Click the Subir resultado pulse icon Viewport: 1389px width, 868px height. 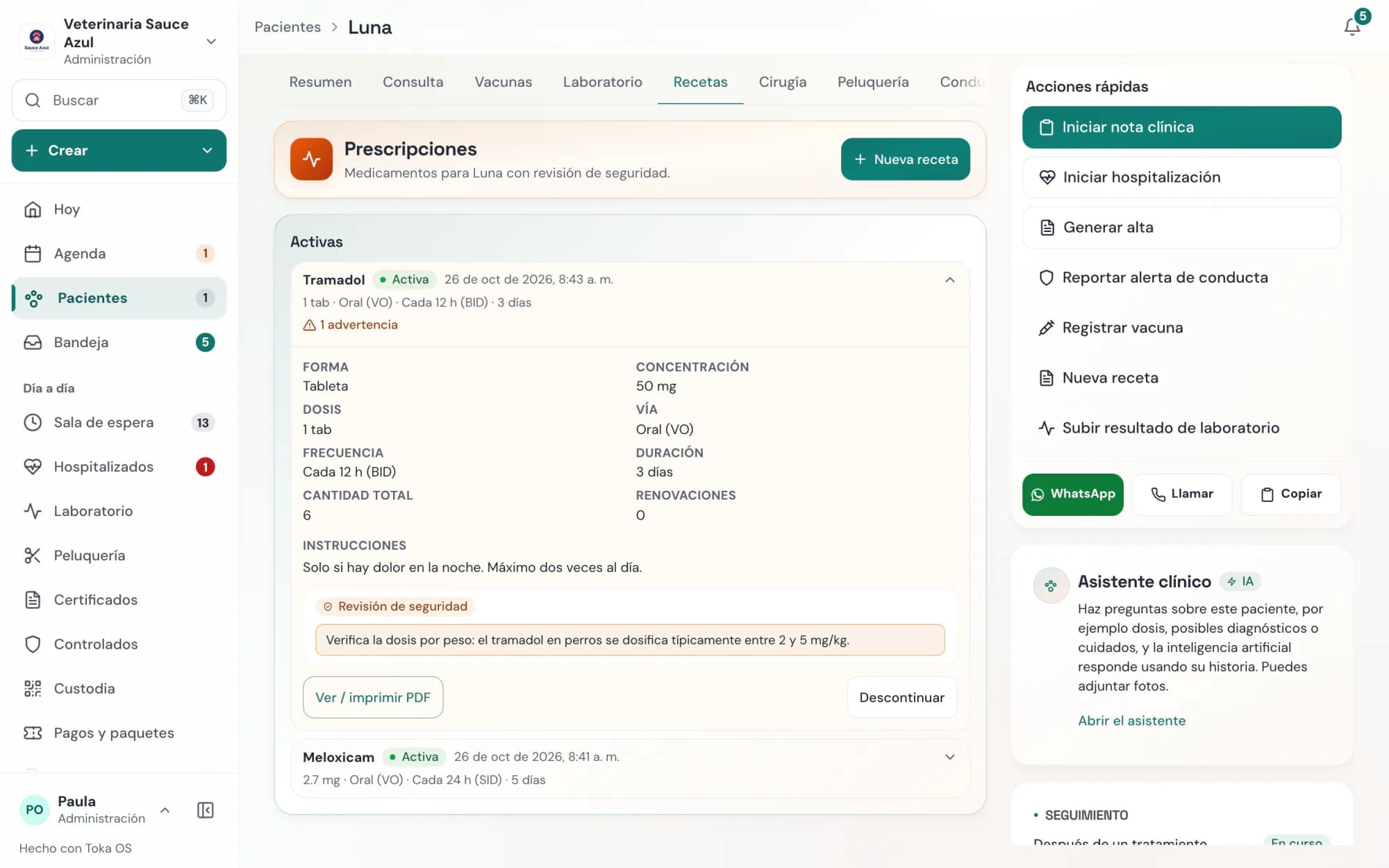click(1046, 428)
